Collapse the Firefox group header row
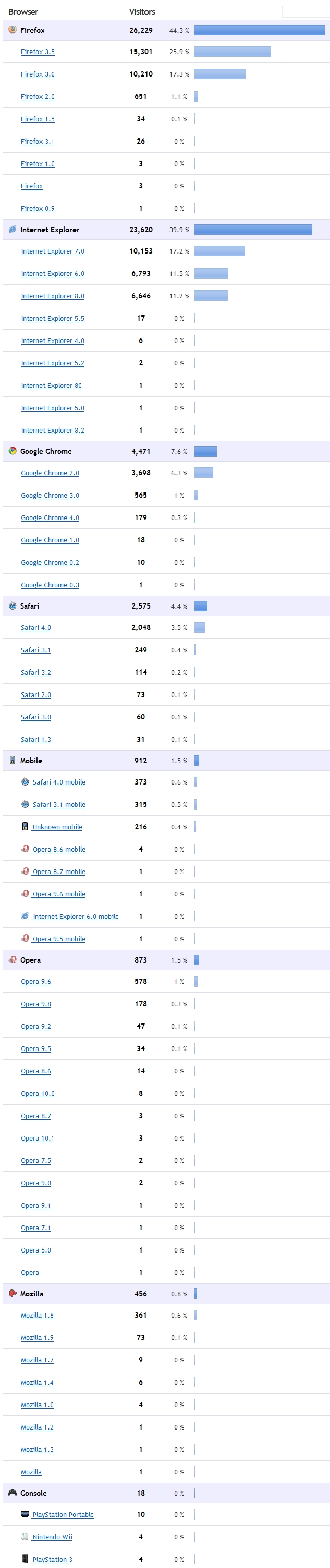The height and width of the screenshot is (1568, 330). coord(166,30)
